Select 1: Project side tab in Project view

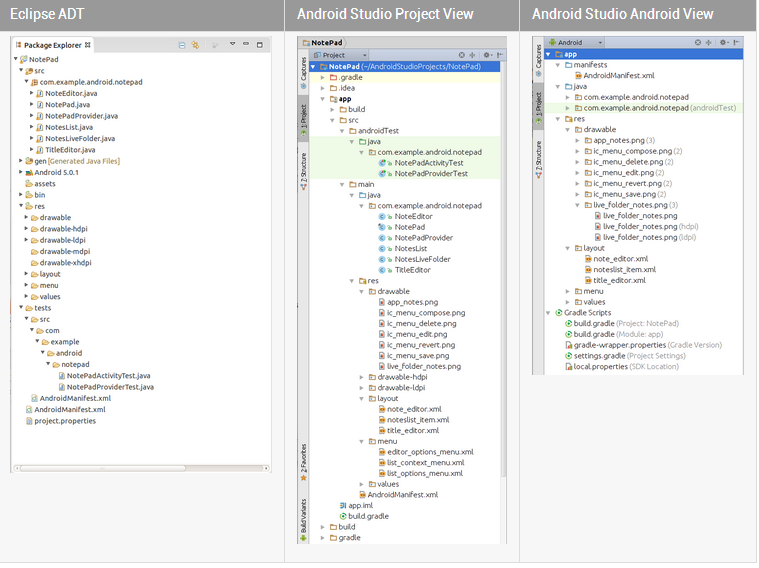(304, 120)
